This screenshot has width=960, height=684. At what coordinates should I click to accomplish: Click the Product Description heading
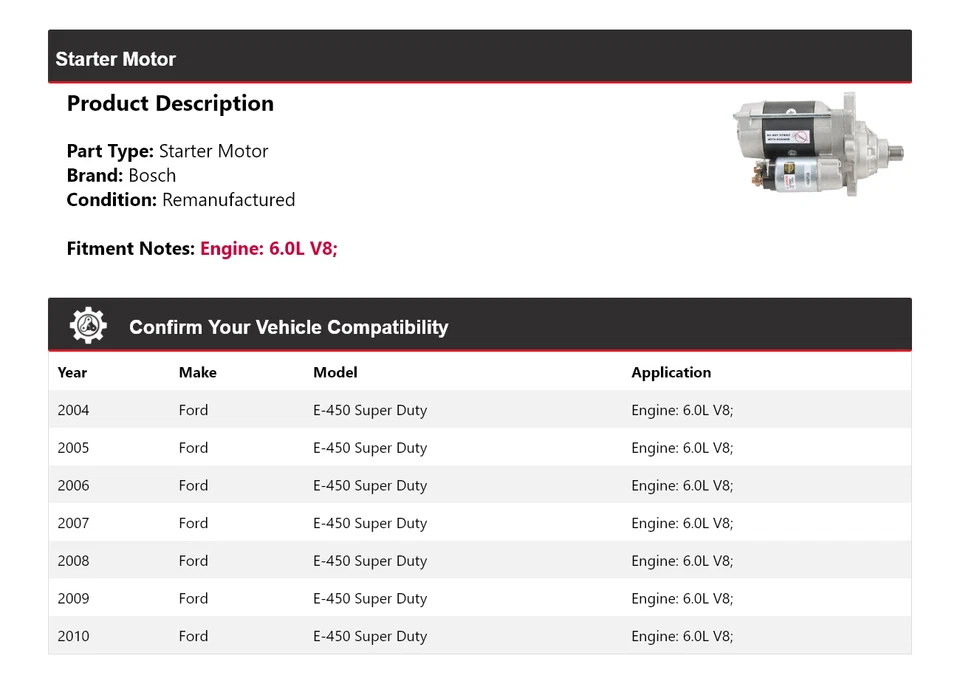(x=170, y=103)
